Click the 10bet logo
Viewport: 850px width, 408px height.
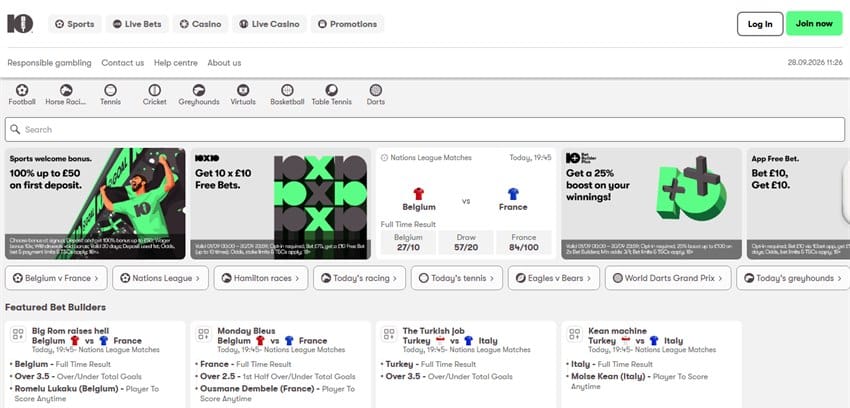click(x=20, y=24)
